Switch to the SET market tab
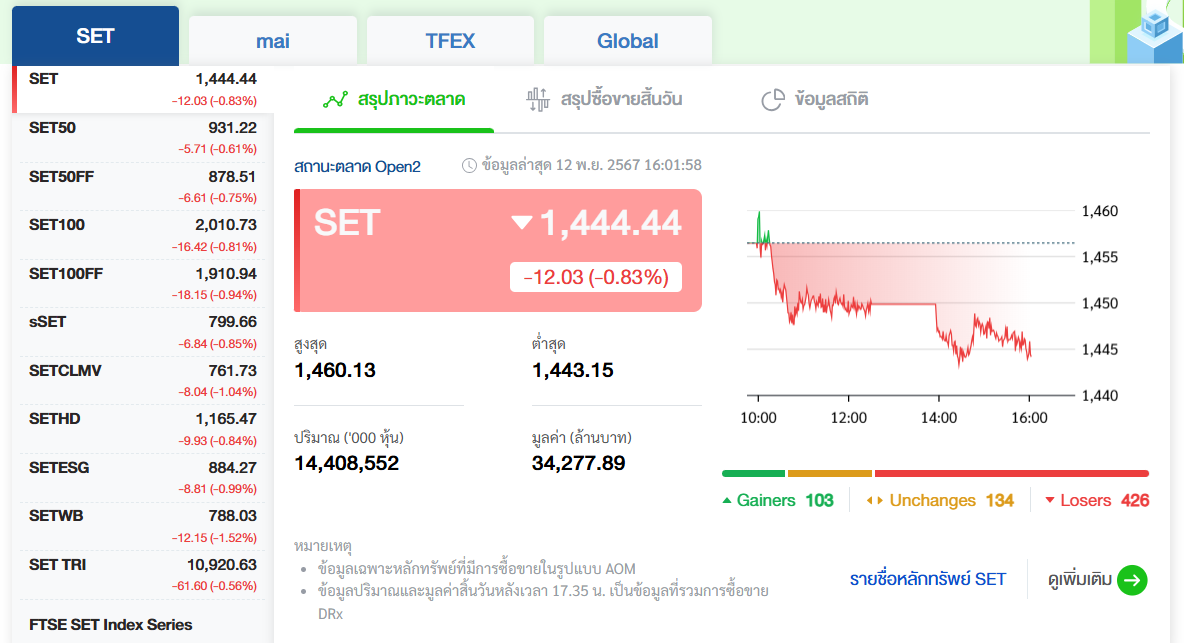The image size is (1184, 643). [95, 36]
